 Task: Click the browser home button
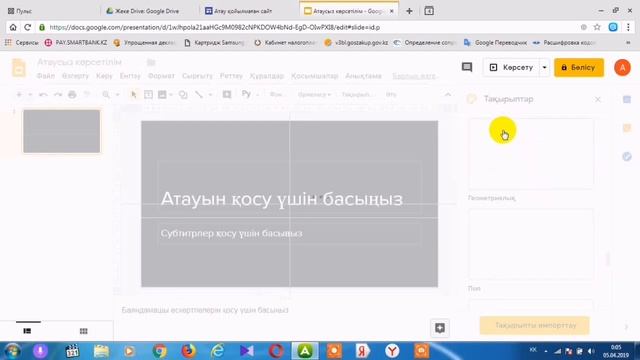[x=13, y=27]
